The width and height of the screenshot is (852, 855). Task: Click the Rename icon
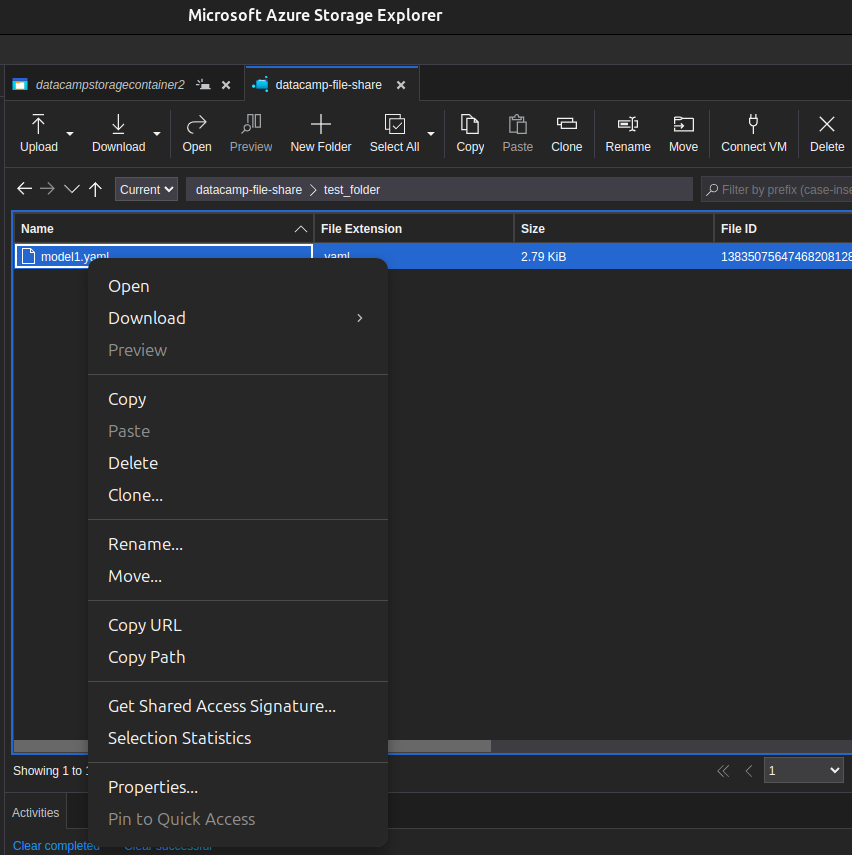click(x=628, y=133)
